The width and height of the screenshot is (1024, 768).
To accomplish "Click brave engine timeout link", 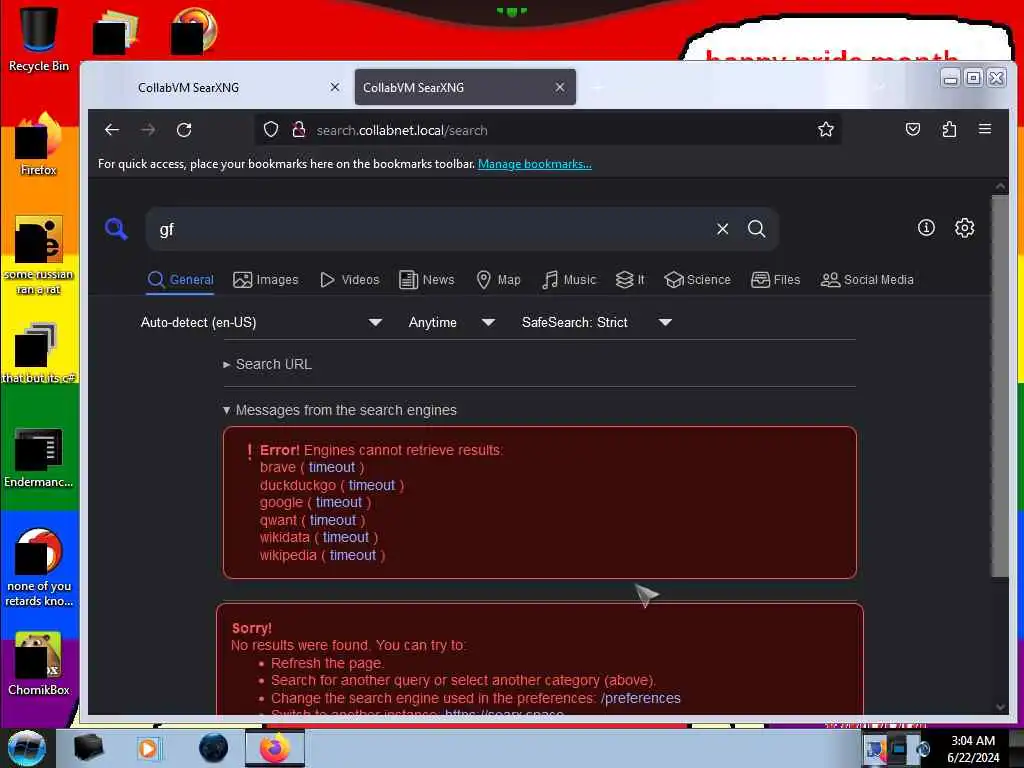I will tap(332, 468).
